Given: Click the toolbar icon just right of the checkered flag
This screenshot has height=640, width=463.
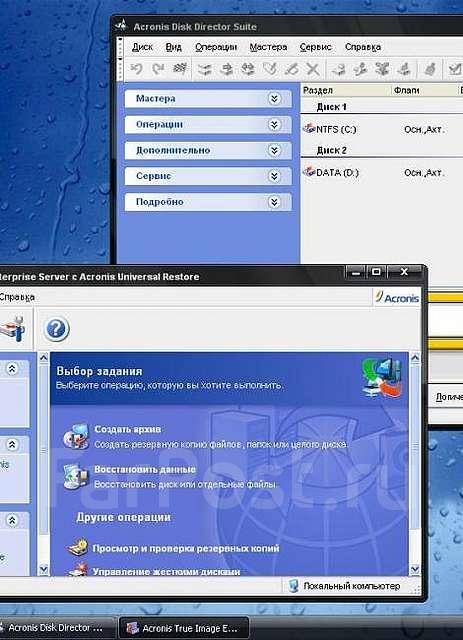Looking at the screenshot, I should coord(204,69).
